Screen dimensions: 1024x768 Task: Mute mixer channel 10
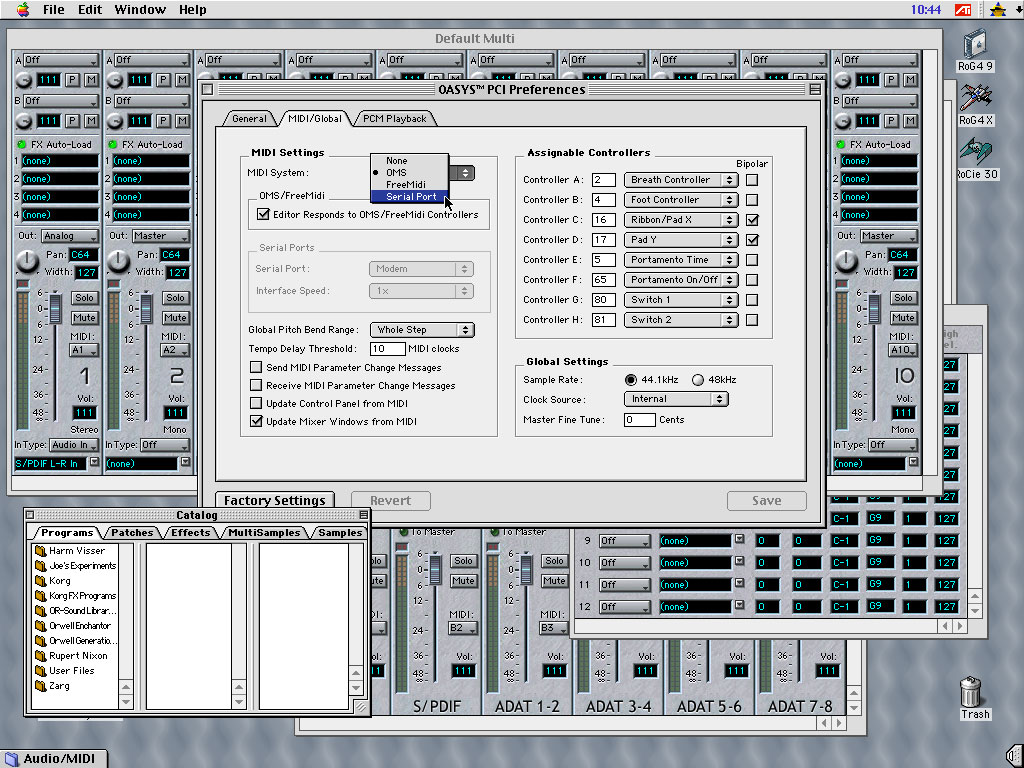pos(903,318)
